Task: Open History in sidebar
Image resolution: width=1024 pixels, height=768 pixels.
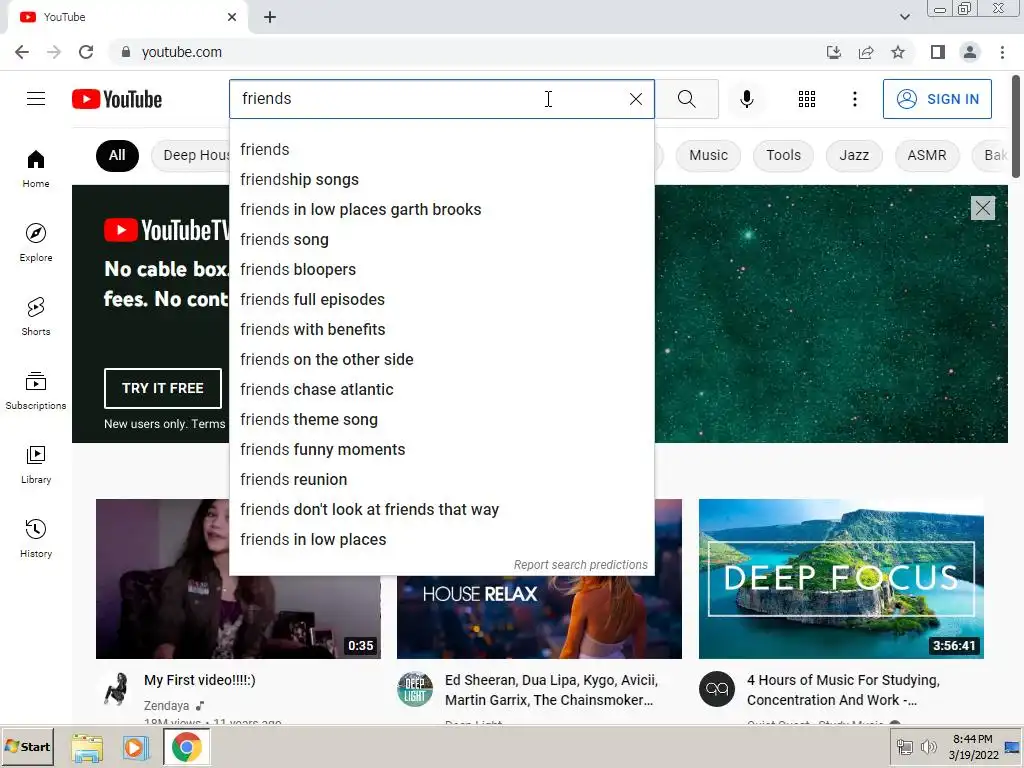Action: pos(36,539)
